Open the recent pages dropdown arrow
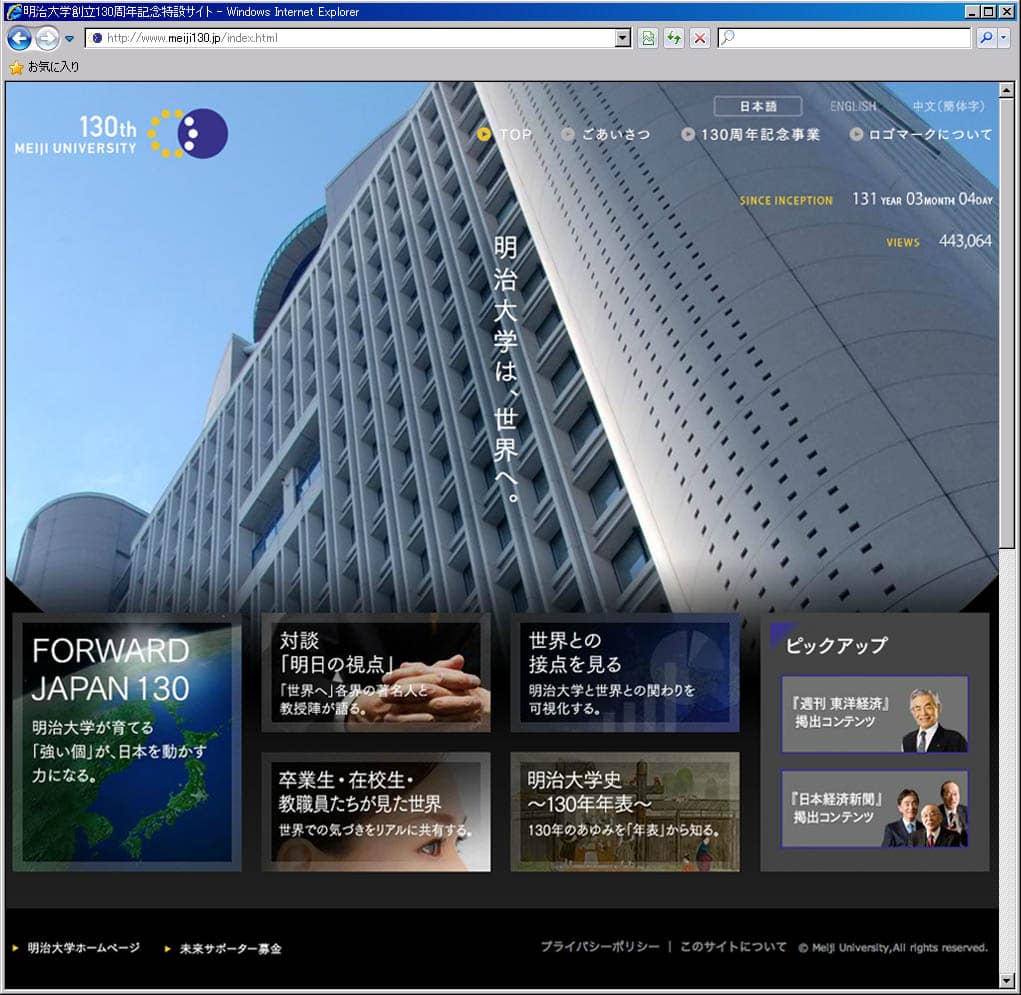The width and height of the screenshot is (1021, 995). click(70, 39)
